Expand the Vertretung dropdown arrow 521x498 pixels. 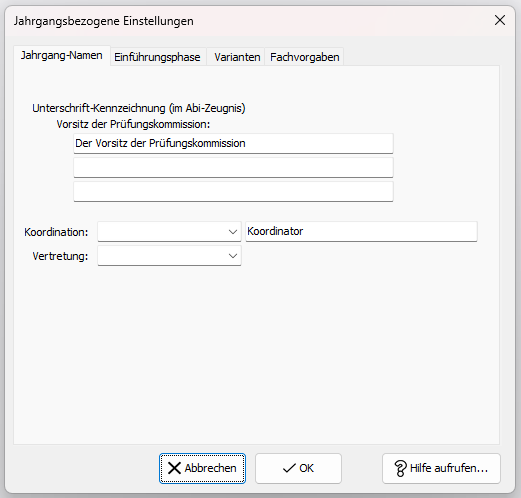point(233,256)
